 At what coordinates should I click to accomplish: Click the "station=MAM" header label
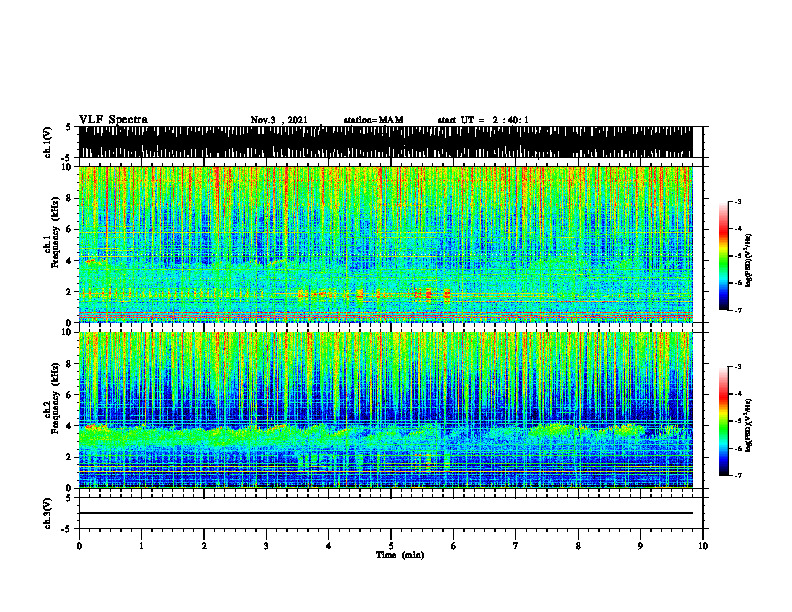pos(374,120)
